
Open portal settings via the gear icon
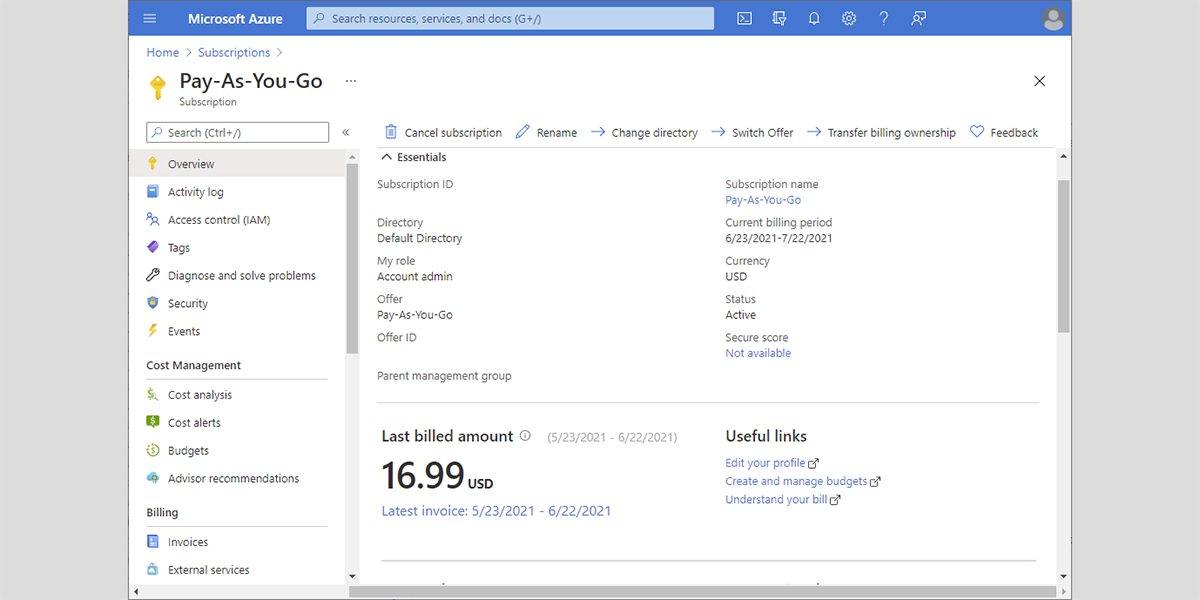point(848,18)
